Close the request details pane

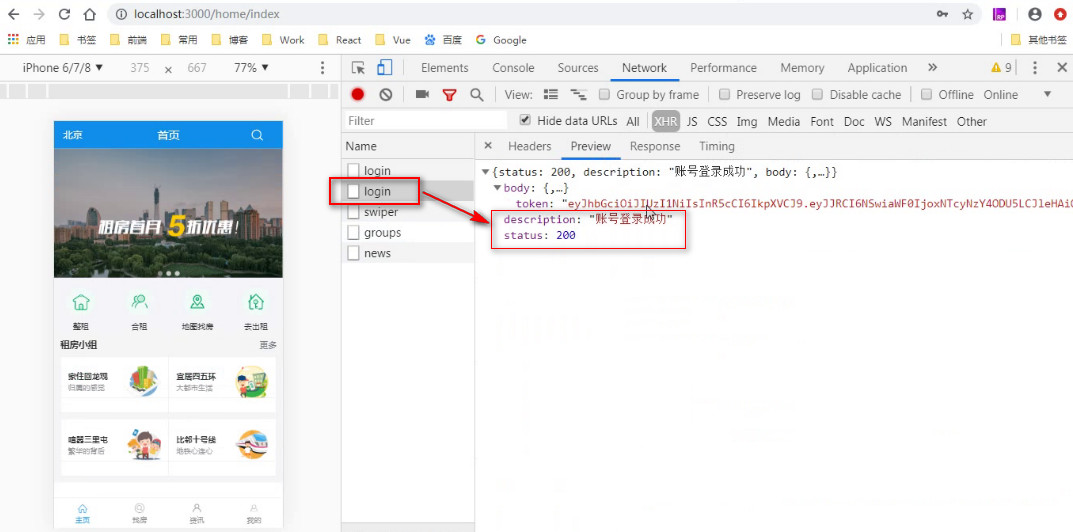point(487,145)
